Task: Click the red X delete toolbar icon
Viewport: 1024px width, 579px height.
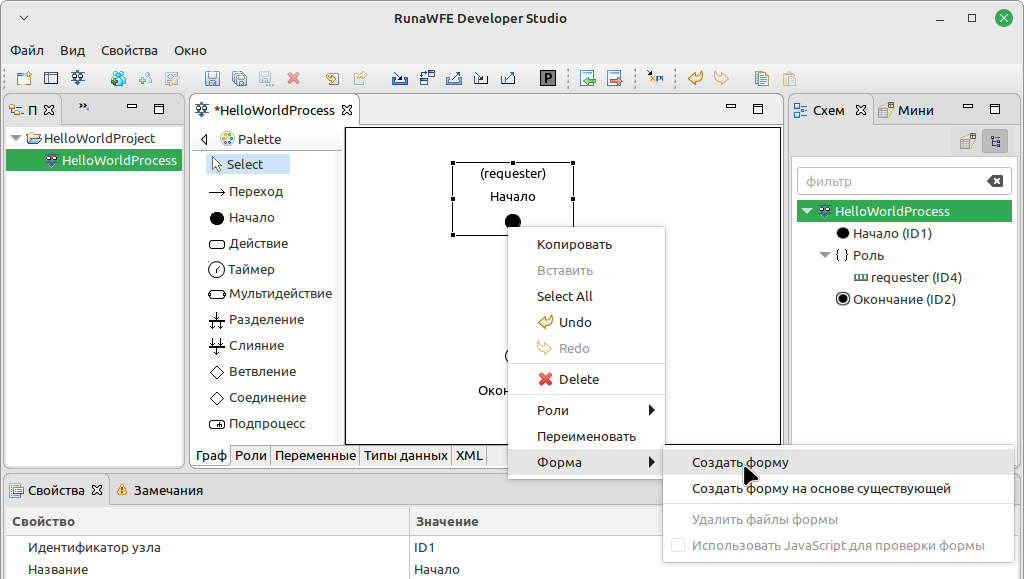Action: pyautogui.click(x=293, y=78)
